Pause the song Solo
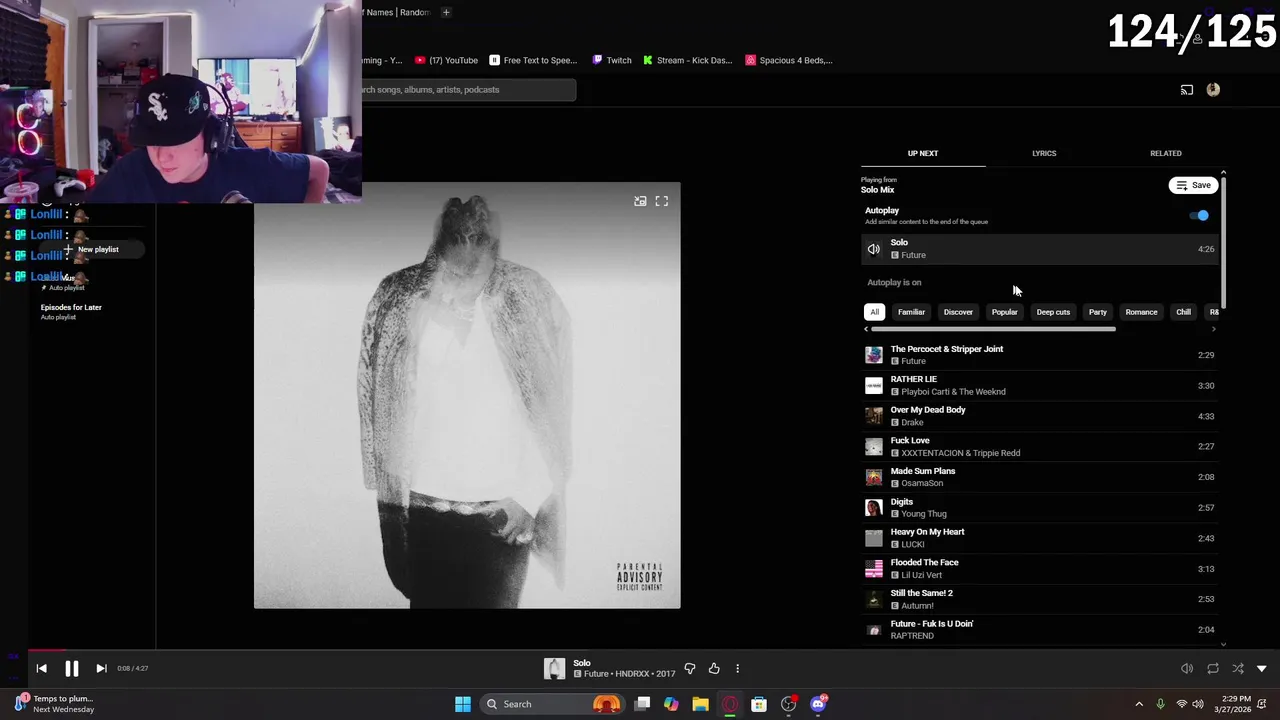This screenshot has height=720, width=1280. coord(72,668)
